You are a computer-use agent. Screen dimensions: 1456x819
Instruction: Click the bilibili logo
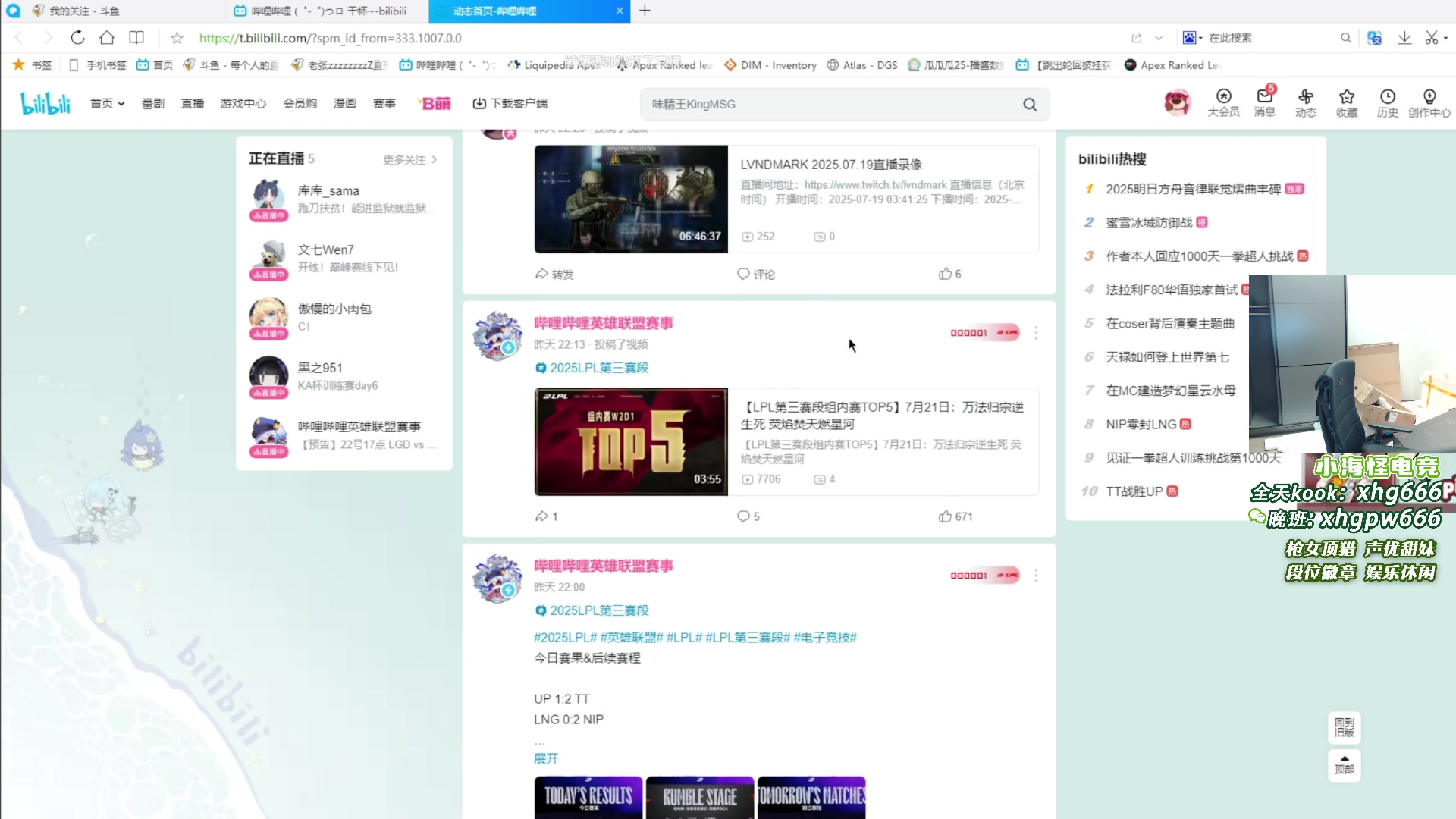pos(45,103)
